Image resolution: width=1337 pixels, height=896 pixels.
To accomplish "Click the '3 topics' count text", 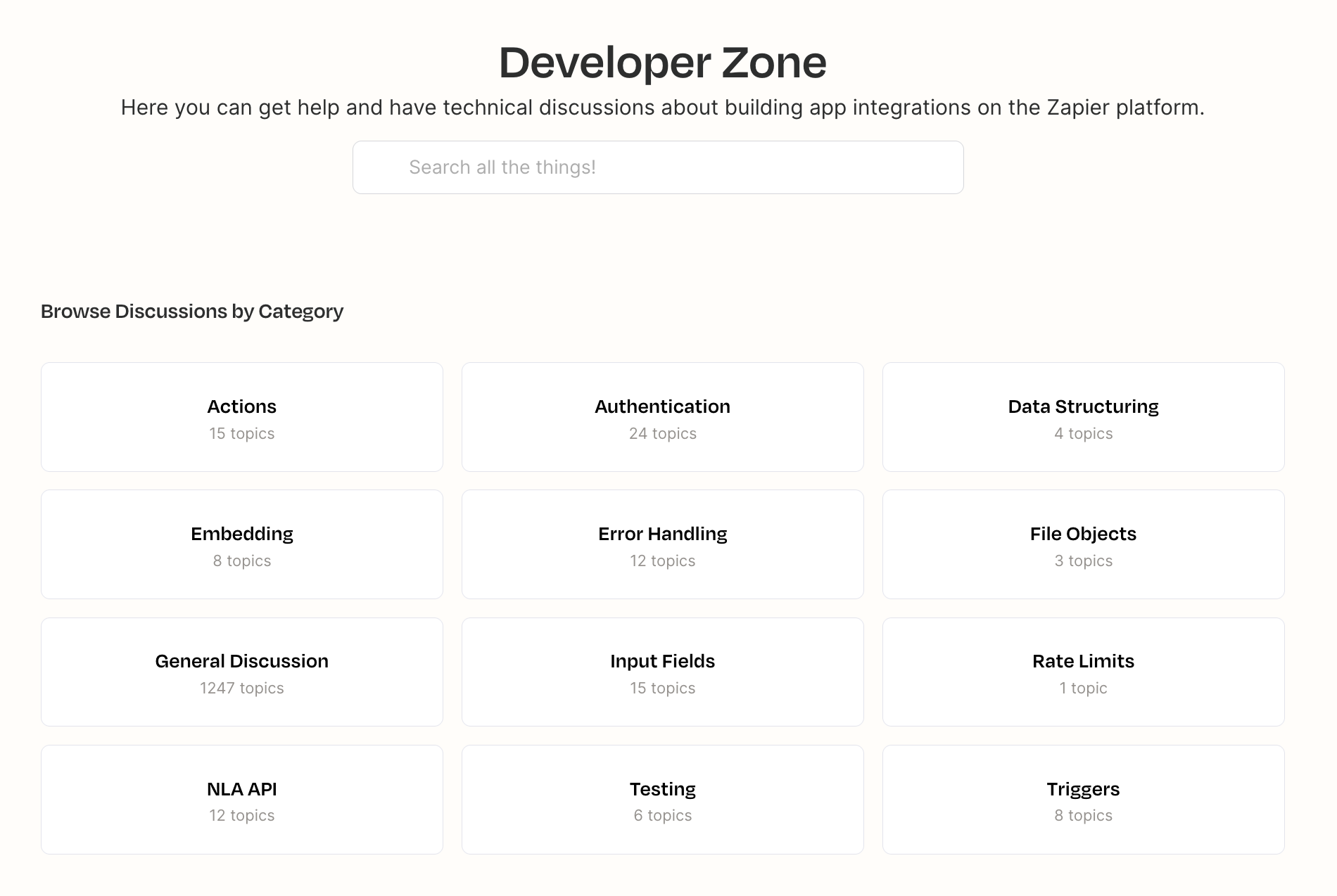I will [x=1084, y=561].
